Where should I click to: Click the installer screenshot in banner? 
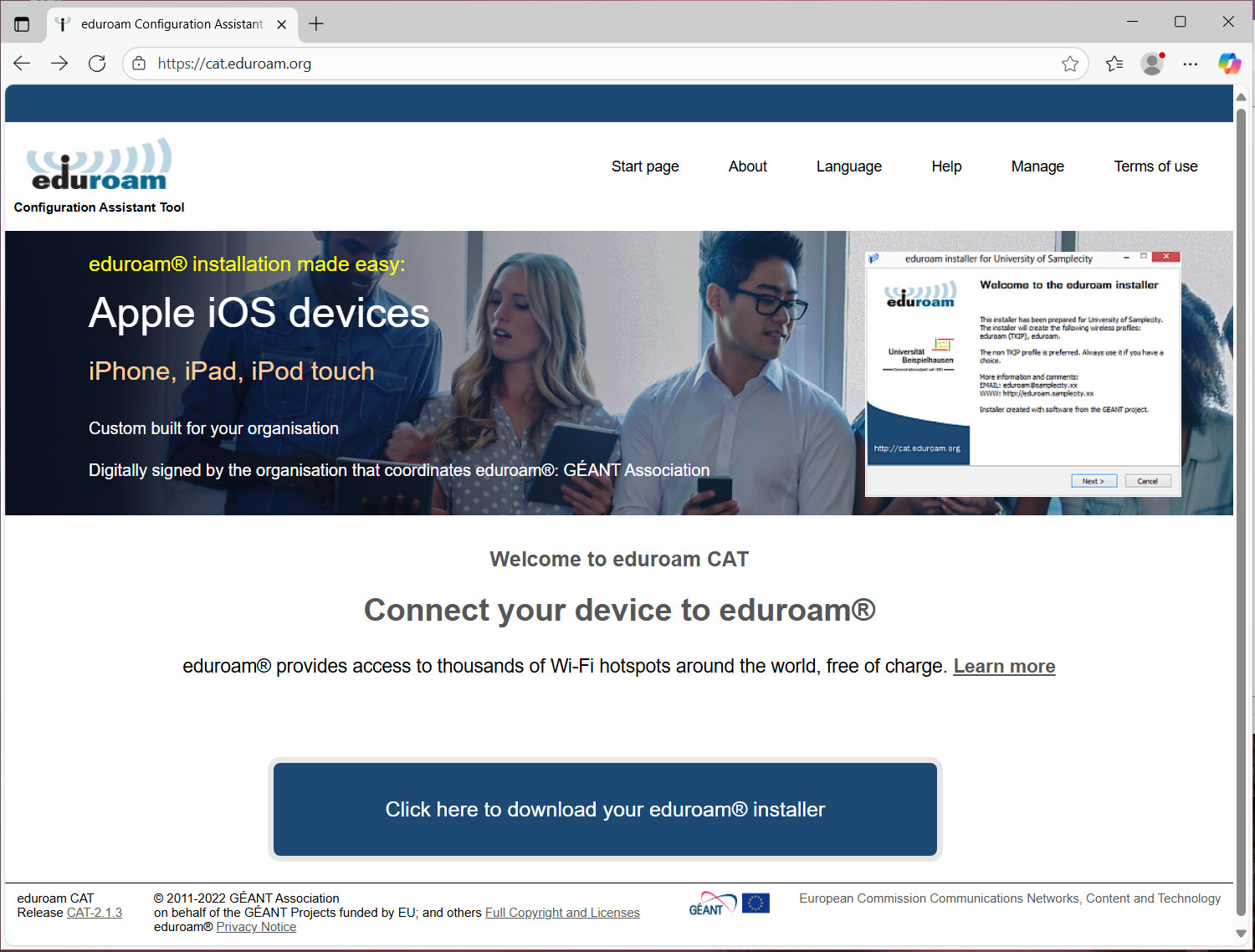click(x=1022, y=373)
